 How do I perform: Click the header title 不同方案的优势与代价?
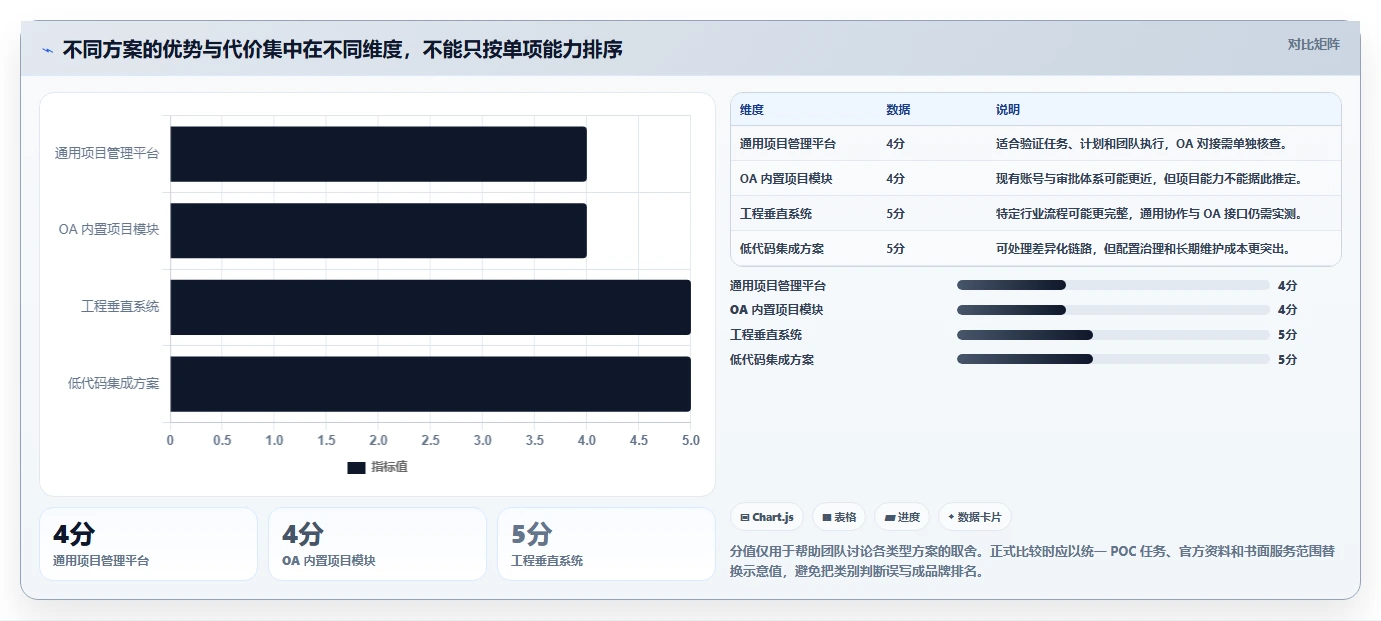(342, 49)
